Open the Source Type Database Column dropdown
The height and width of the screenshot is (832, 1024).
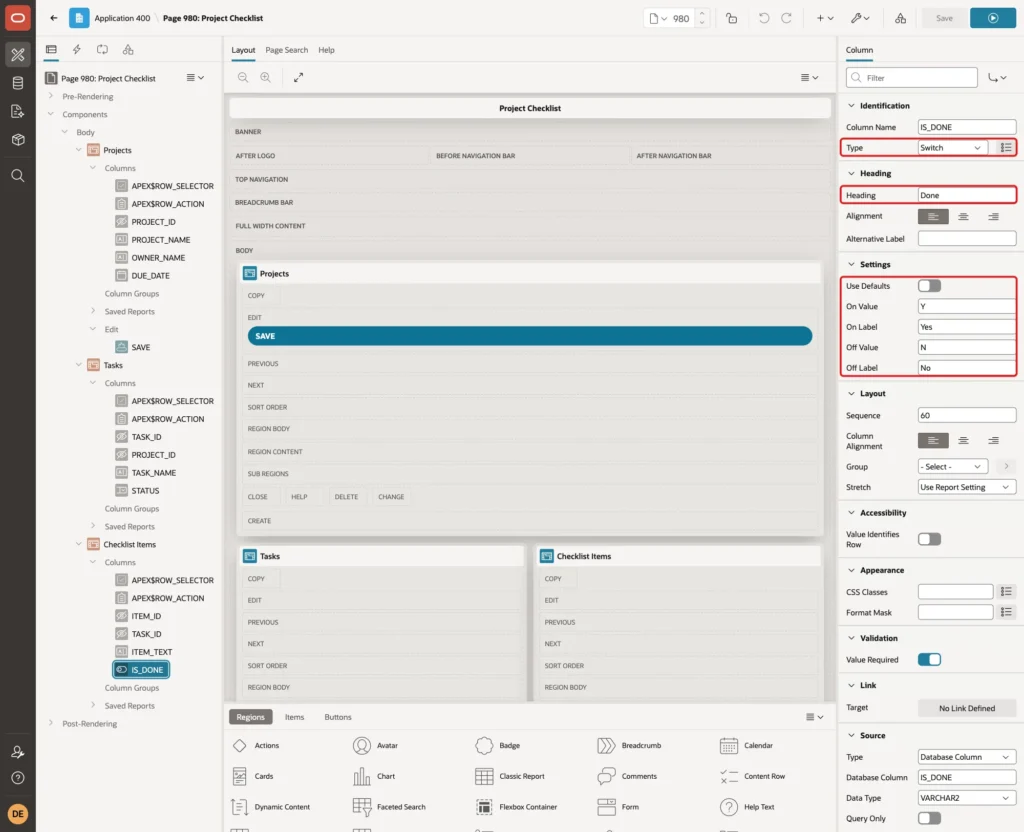coord(967,757)
